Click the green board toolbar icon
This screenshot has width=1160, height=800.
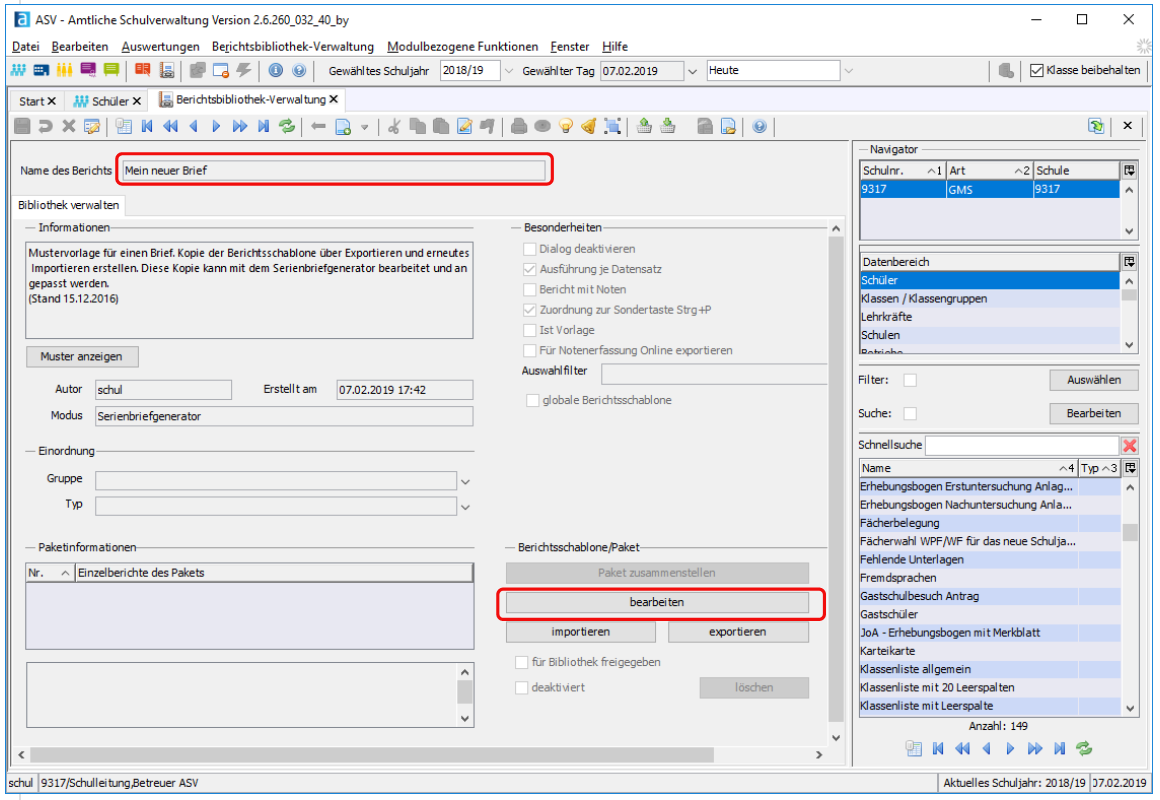tap(112, 70)
